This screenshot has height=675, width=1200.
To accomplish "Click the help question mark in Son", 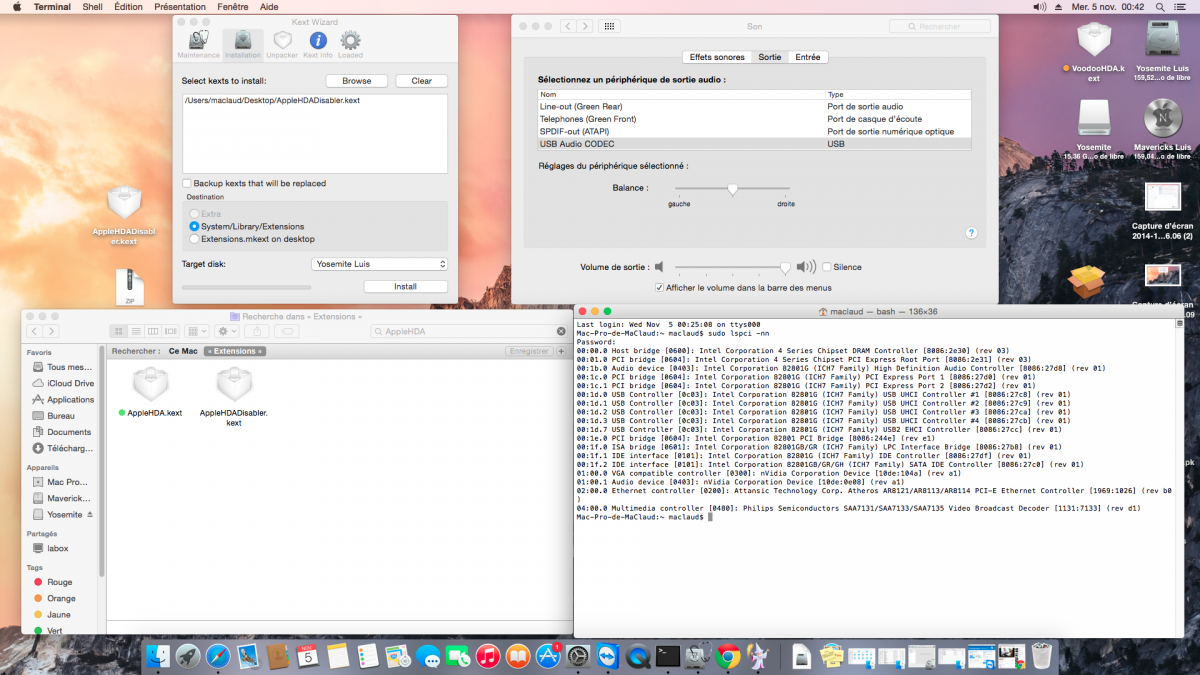I will point(970,232).
